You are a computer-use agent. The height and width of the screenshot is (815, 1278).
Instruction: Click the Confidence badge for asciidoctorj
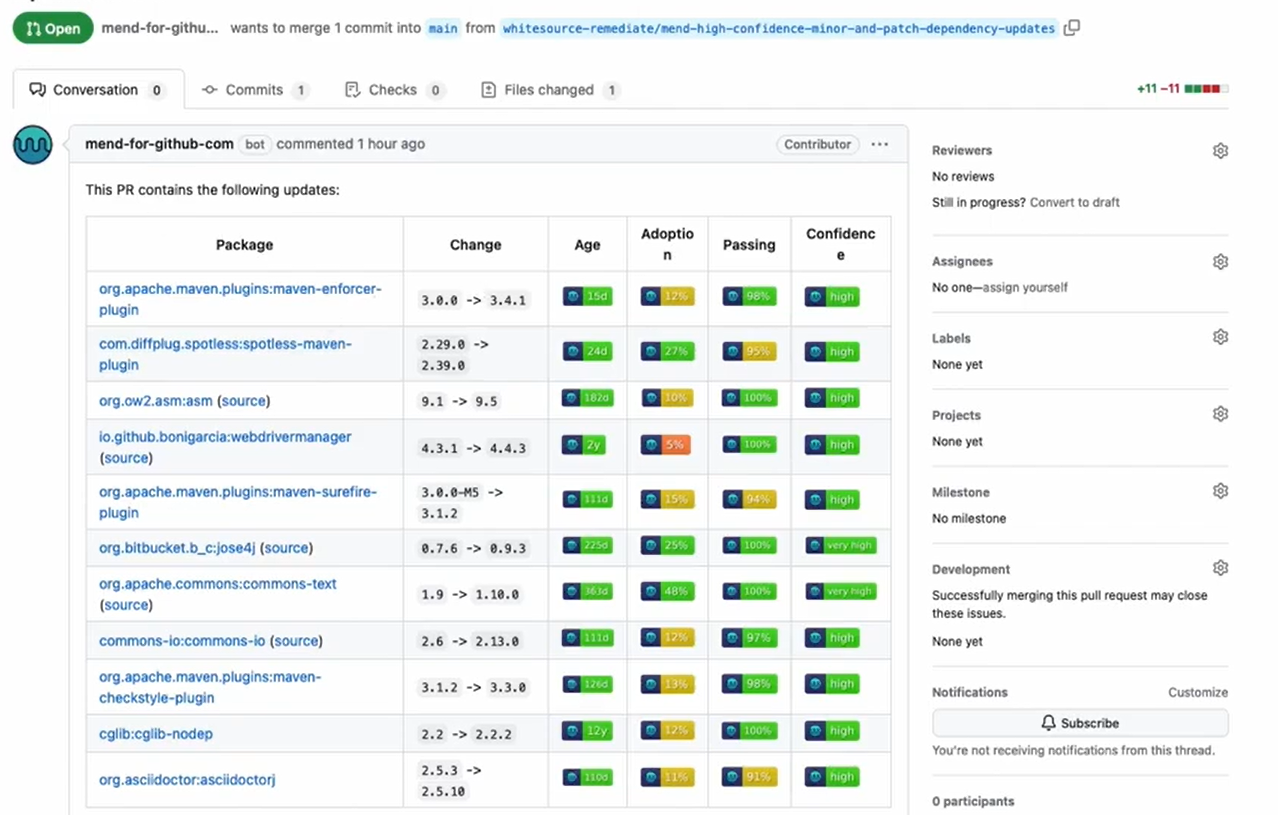832,777
